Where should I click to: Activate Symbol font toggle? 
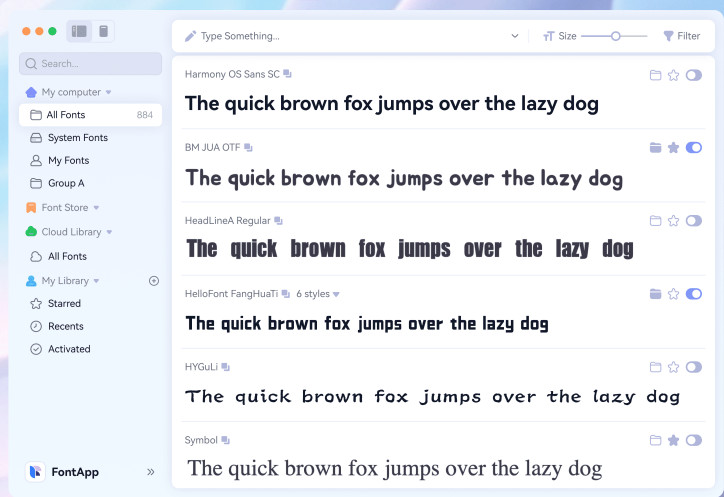tap(694, 440)
